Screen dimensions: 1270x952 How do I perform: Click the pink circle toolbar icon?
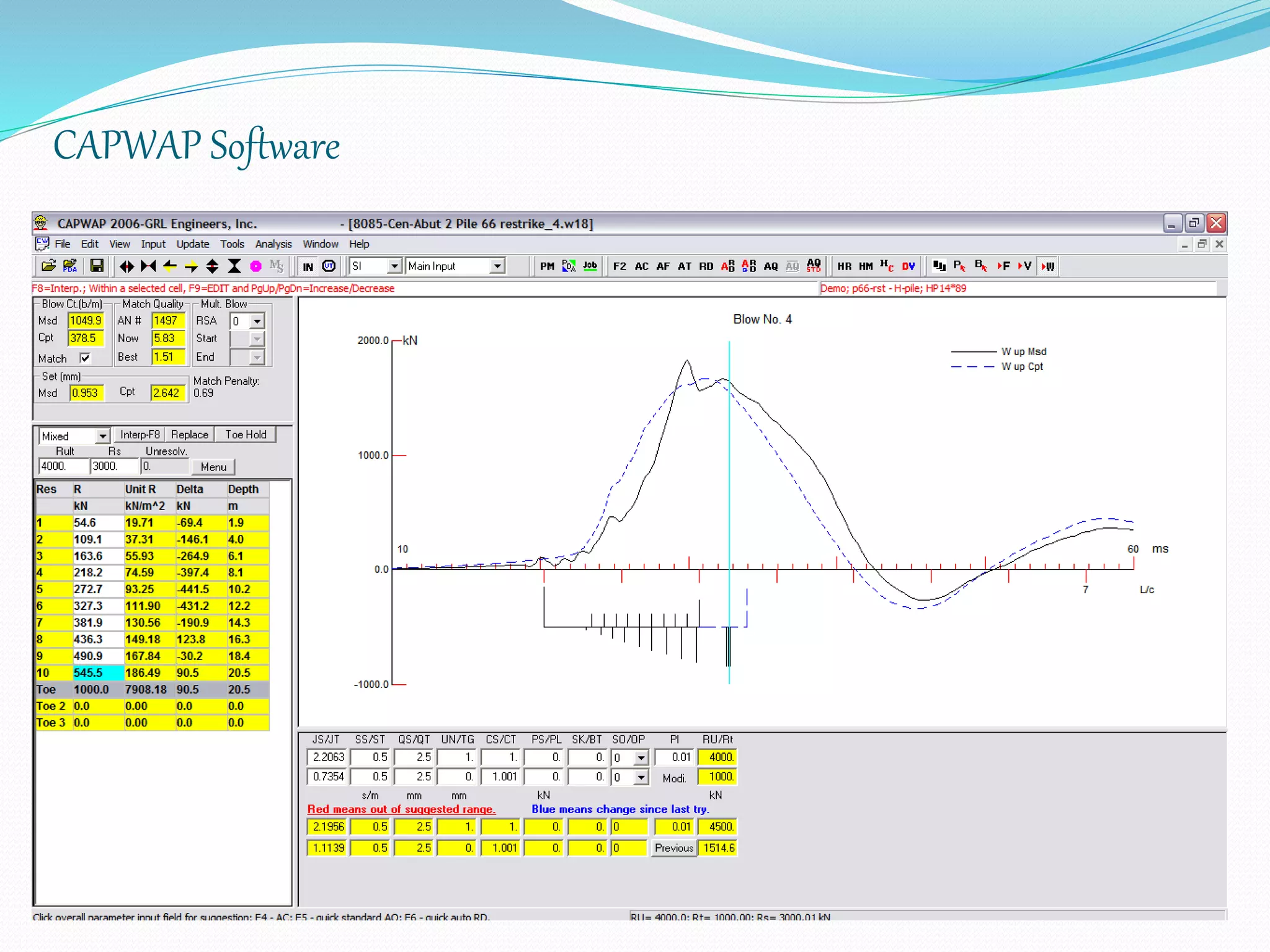pyautogui.click(x=255, y=267)
